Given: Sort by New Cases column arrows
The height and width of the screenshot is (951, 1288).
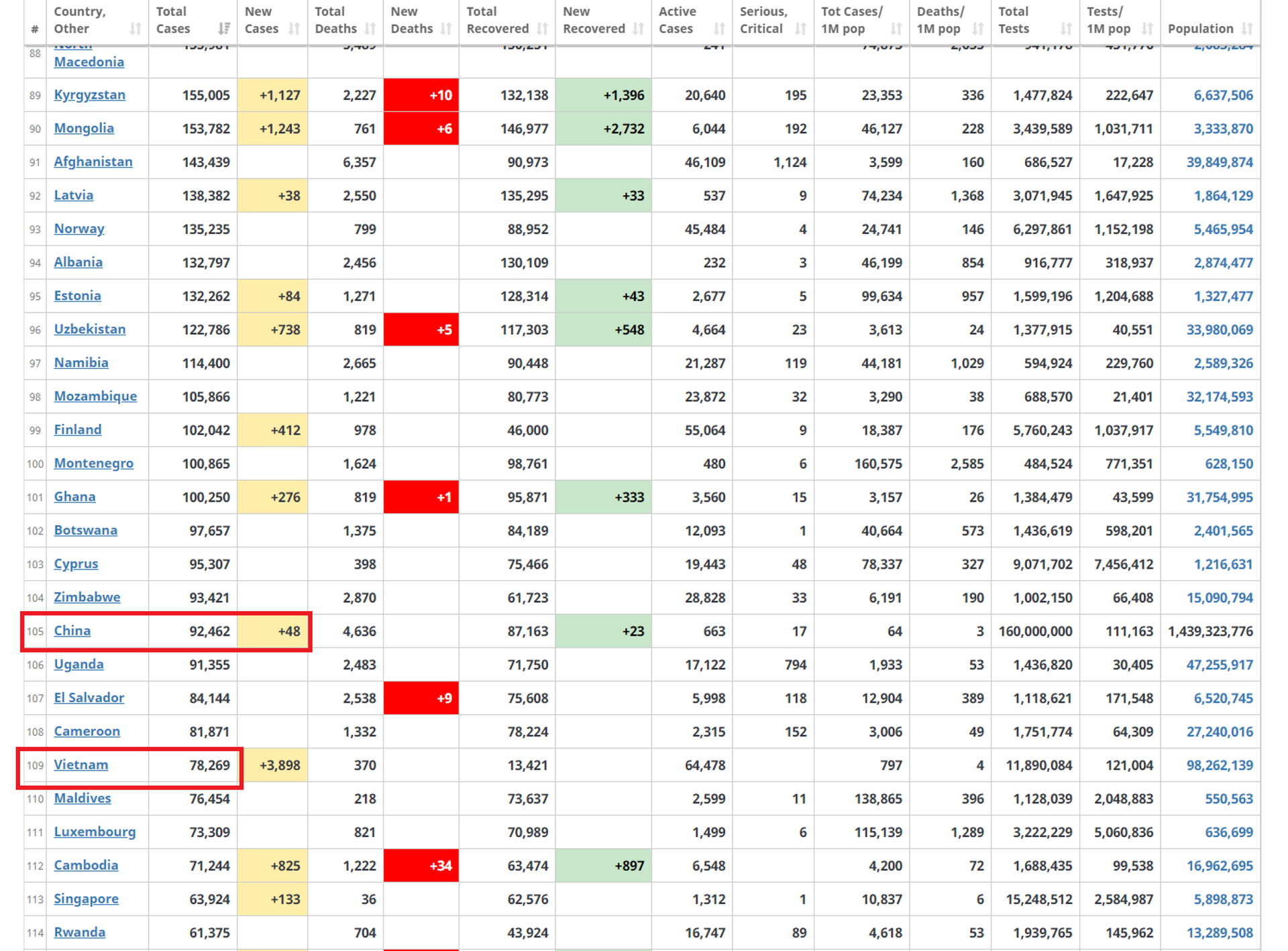Looking at the screenshot, I should [294, 29].
